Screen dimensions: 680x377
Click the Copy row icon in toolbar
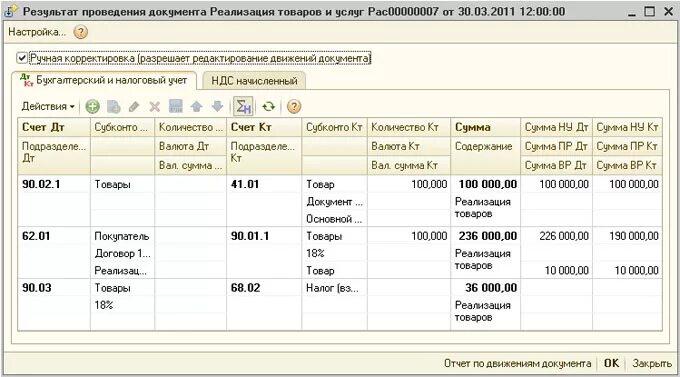(113, 106)
